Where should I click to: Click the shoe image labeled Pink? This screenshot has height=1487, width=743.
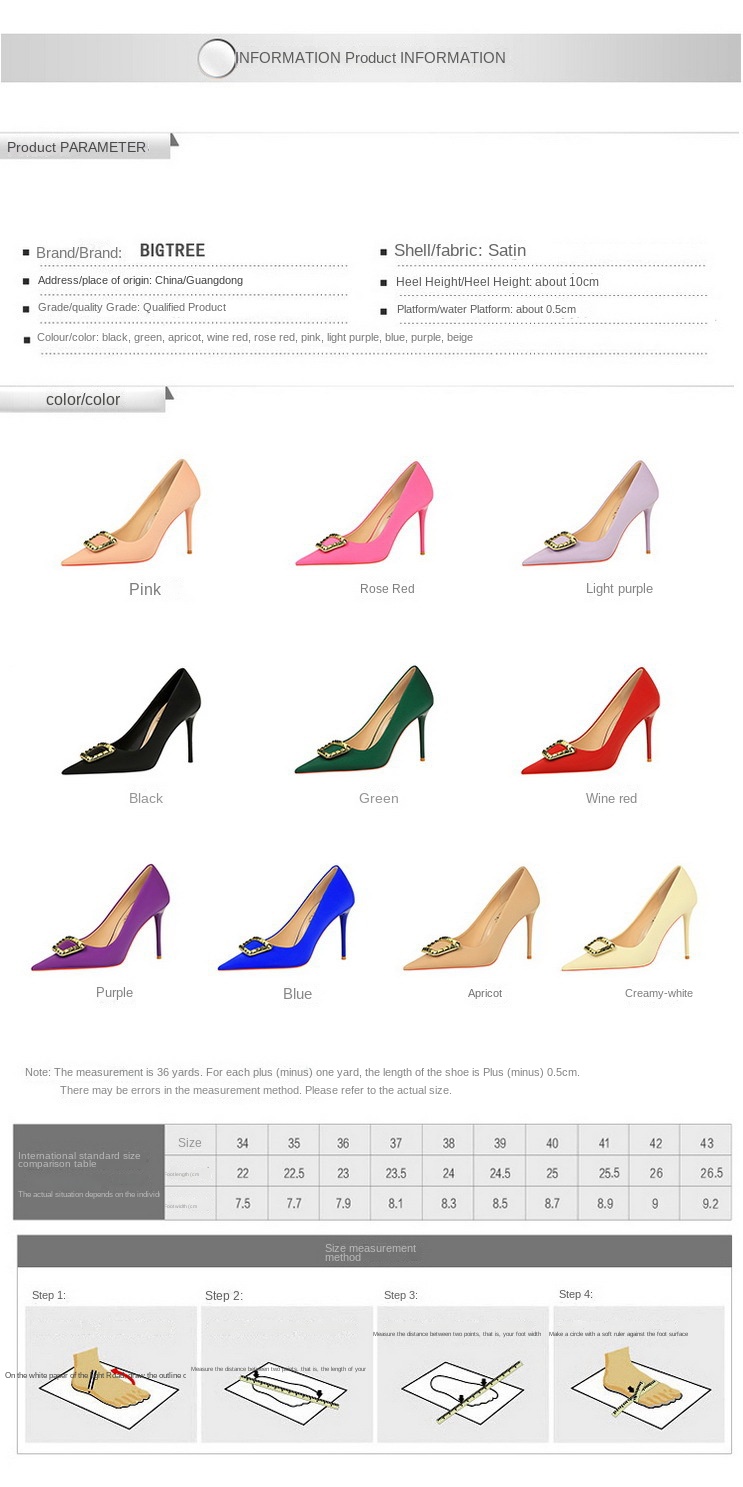(x=132, y=515)
